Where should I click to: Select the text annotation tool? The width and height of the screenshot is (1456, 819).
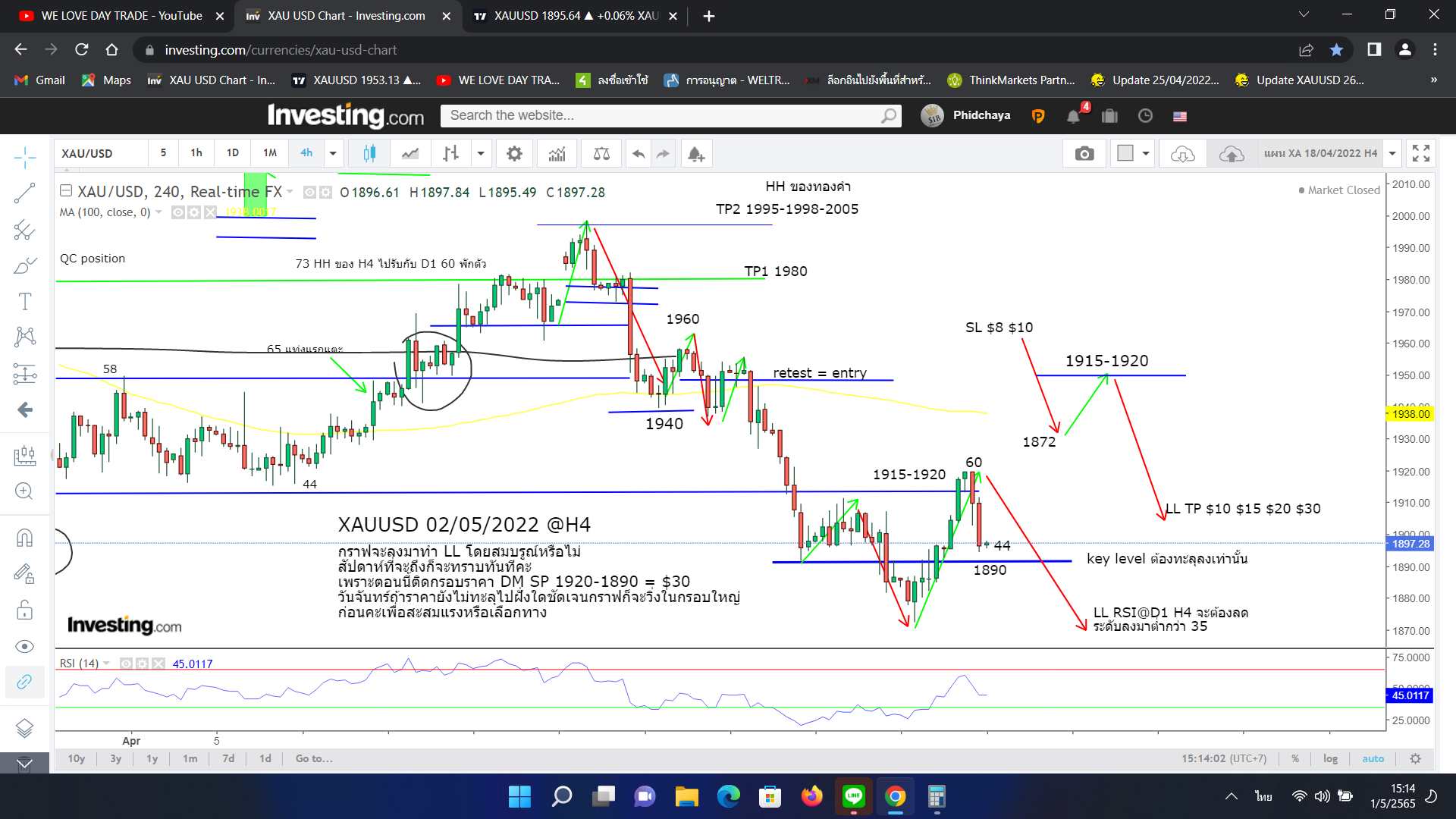(24, 301)
